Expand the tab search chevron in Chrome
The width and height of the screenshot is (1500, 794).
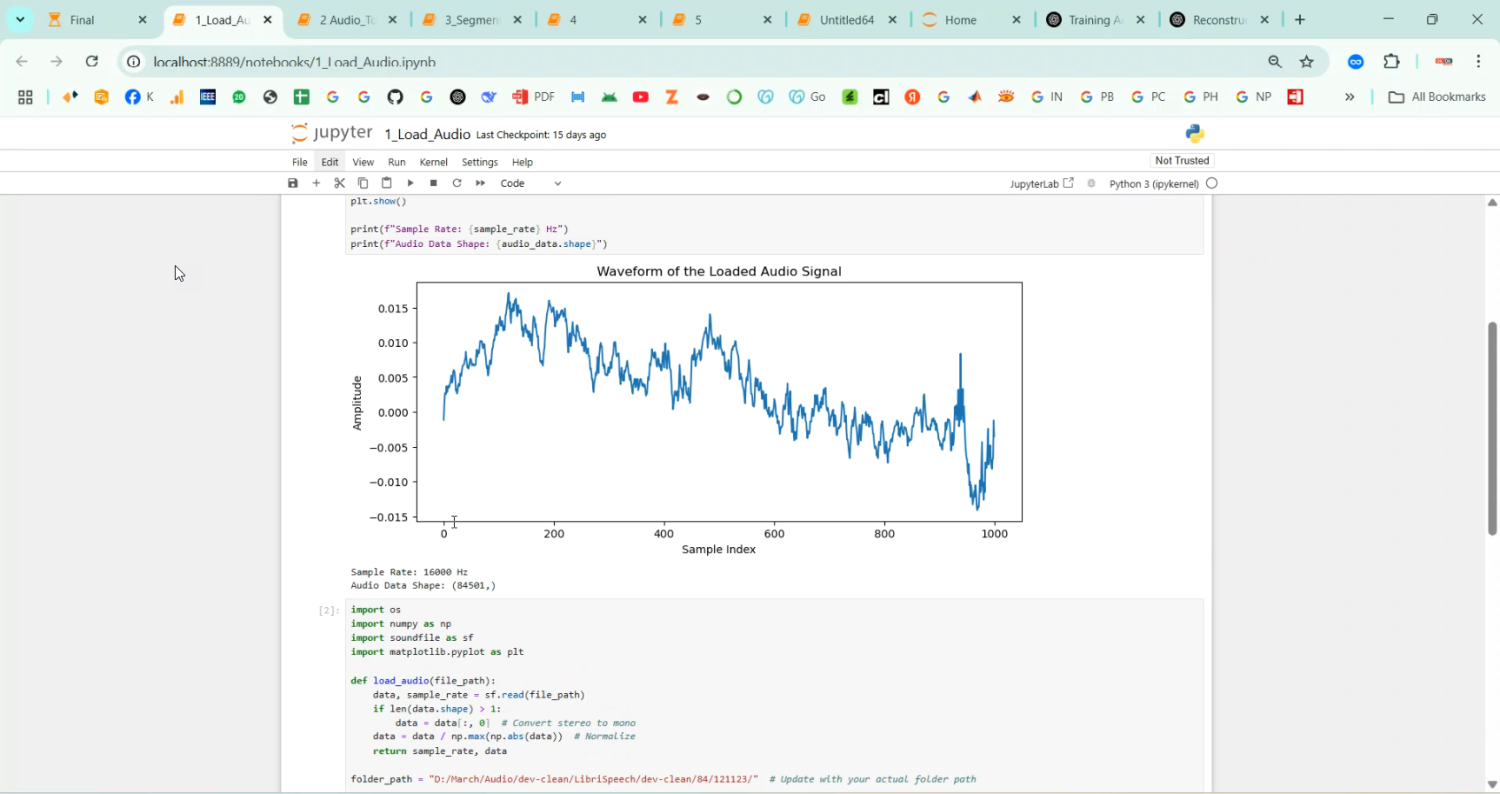[x=20, y=20]
